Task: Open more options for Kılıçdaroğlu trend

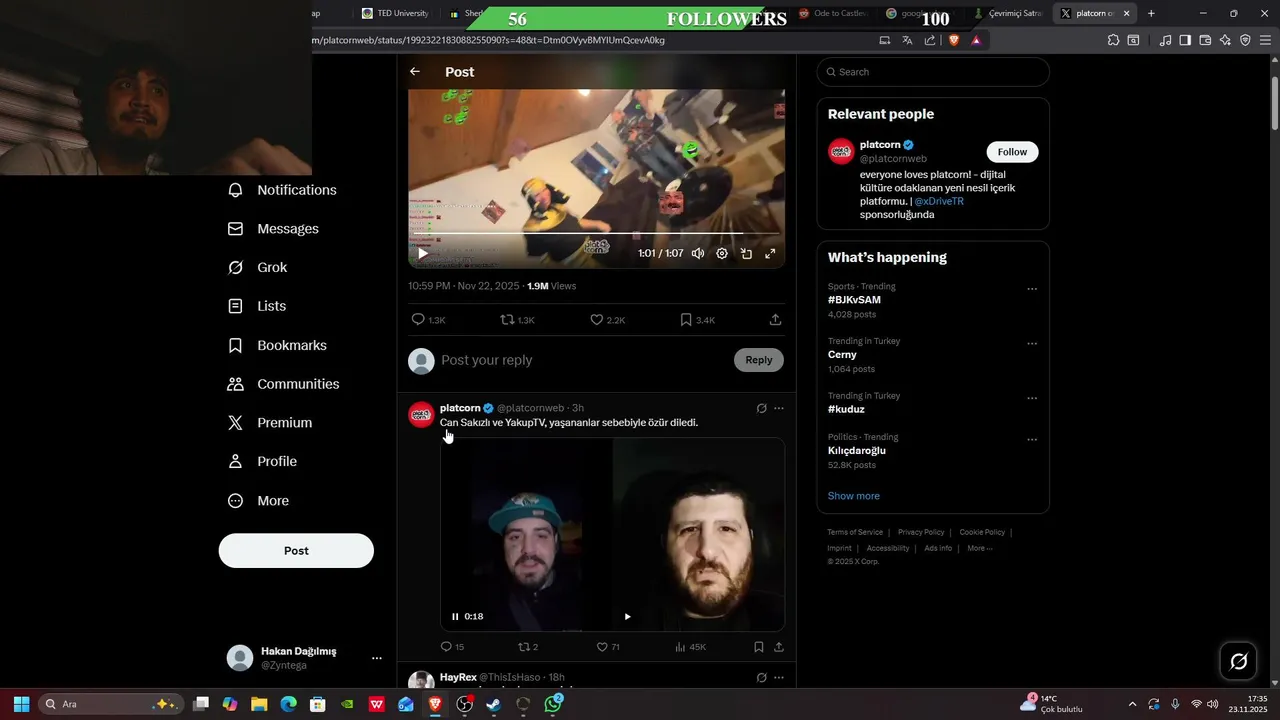Action: tap(1032, 440)
